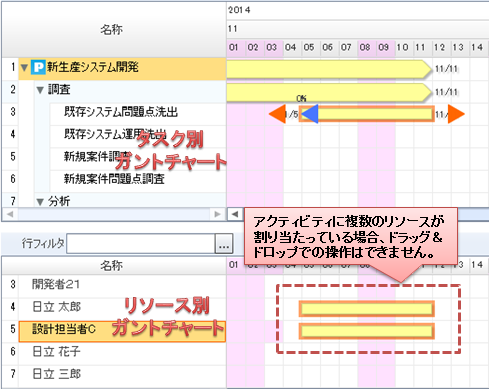The height and width of the screenshot is (389, 489).
Task: Click the tree pane's right scroll arrow
Action: [218, 214]
